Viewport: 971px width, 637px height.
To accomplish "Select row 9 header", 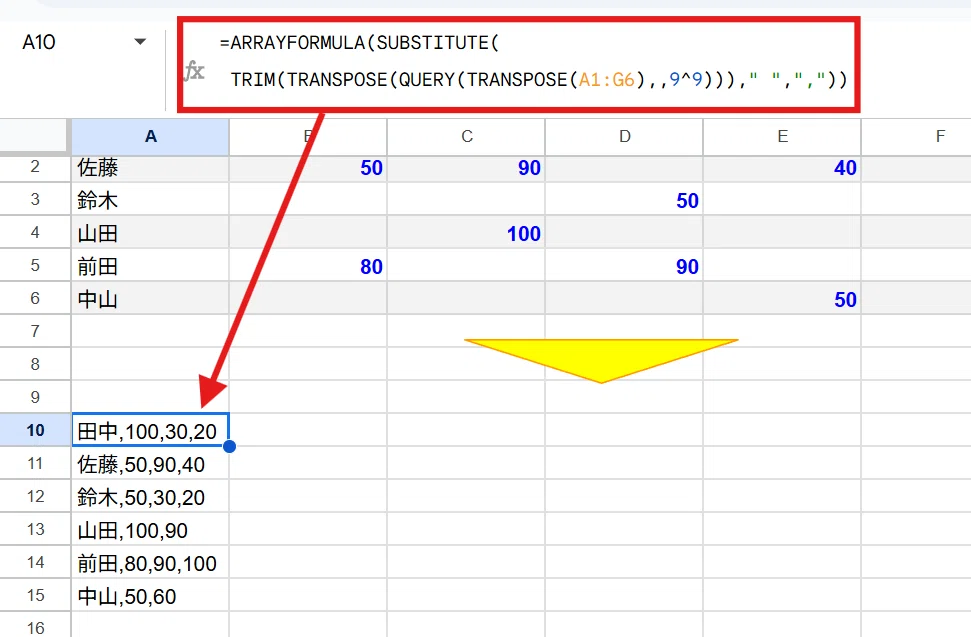I will point(35,397).
